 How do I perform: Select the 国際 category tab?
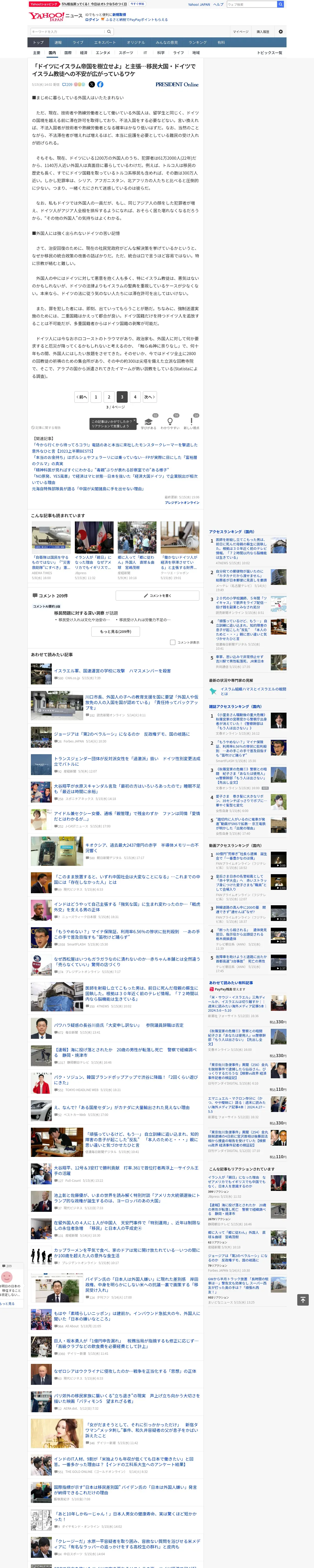click(x=68, y=53)
